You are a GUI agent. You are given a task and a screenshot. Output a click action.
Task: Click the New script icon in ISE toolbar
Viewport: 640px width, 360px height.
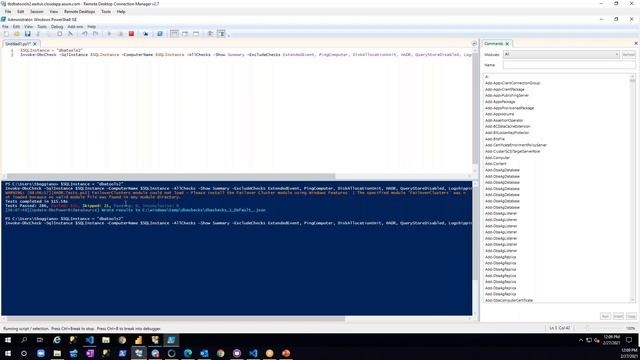tap(6, 34)
